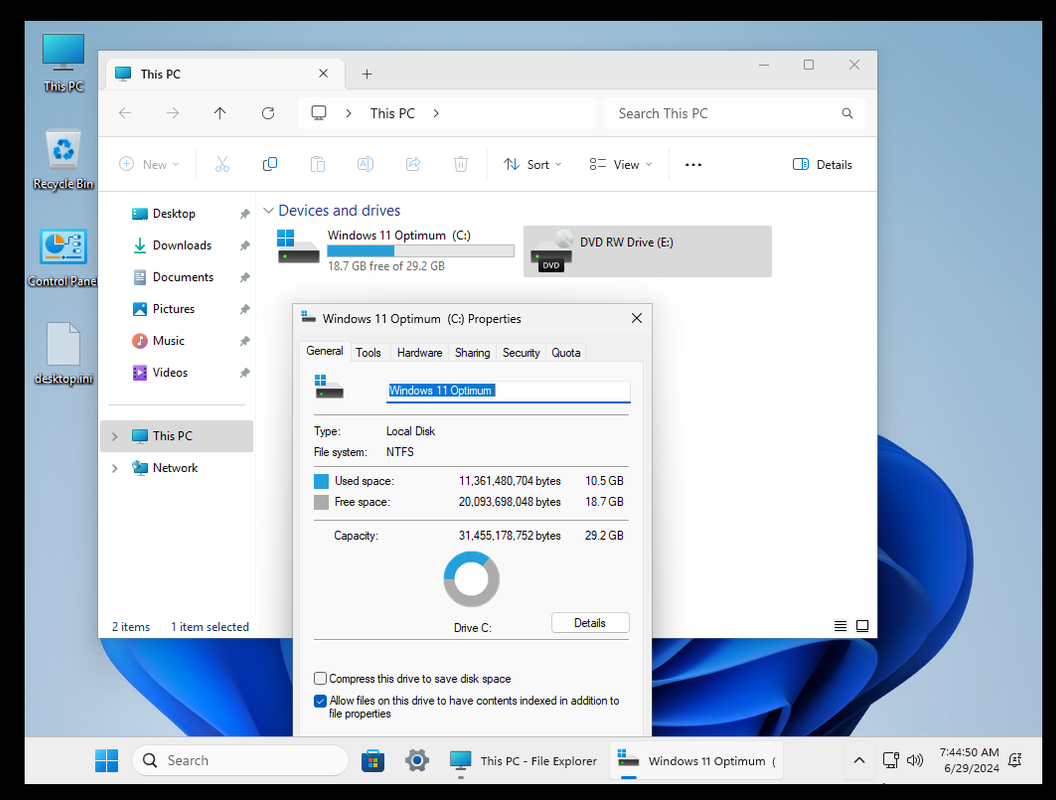The width and height of the screenshot is (1056, 800).
Task: Open the View dropdown
Action: (x=621, y=164)
